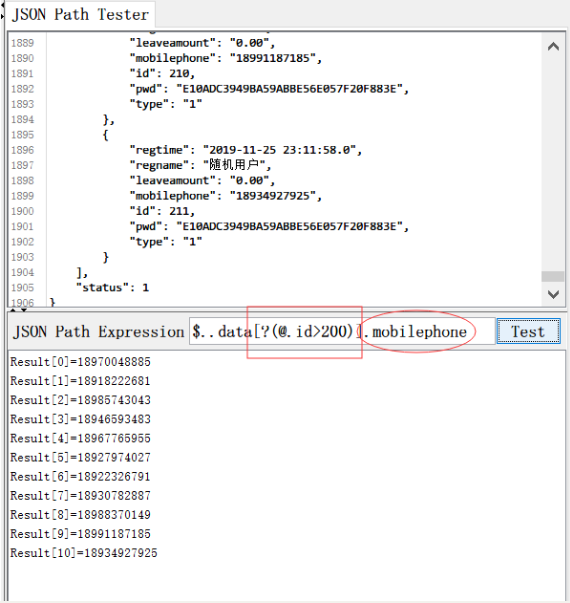
Task: Click the "mobilephone": "18934927925" line
Action: (225, 196)
